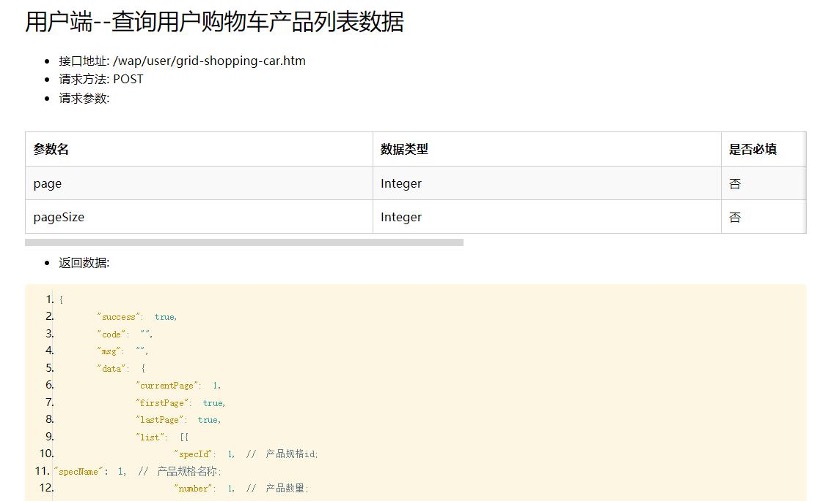Click the 请求方法: POST bullet item

point(101,79)
